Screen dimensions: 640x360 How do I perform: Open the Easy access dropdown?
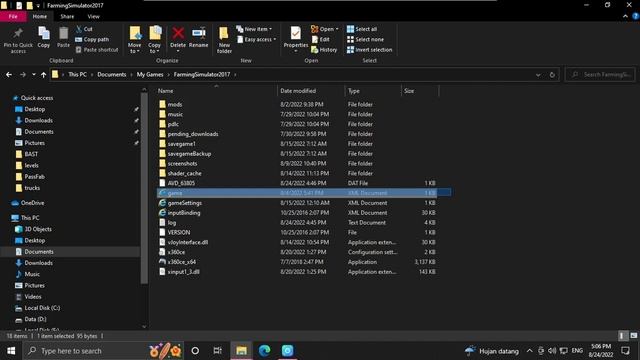pos(257,39)
